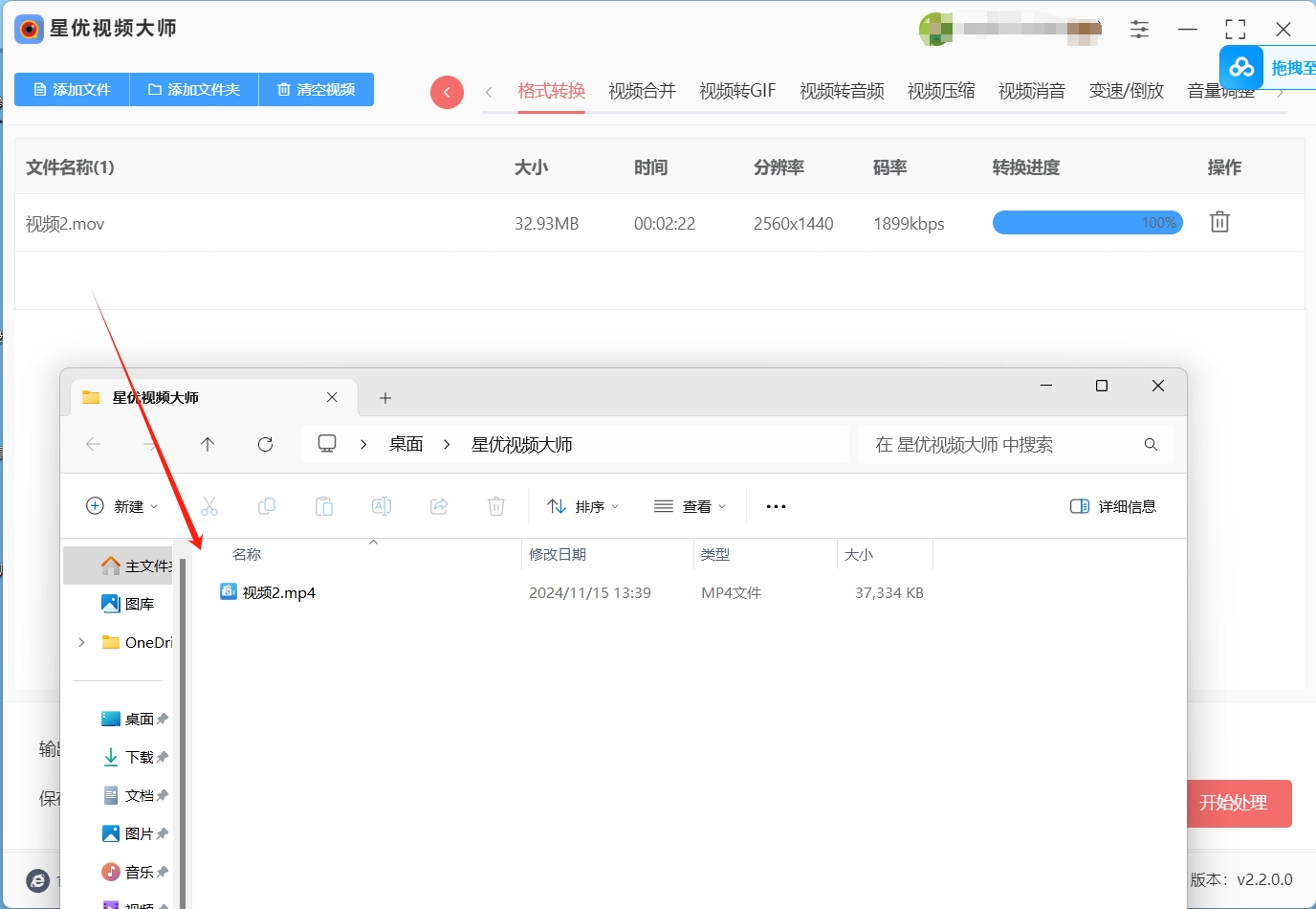The image size is (1316, 909).
Task: Click the 添加文件 button
Action: click(x=72, y=89)
